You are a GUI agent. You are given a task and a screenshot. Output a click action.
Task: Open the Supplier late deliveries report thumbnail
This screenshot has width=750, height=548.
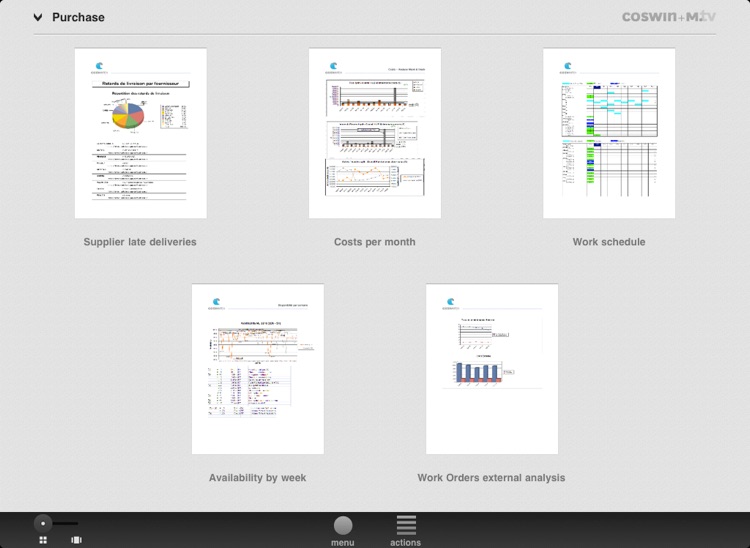(141, 133)
